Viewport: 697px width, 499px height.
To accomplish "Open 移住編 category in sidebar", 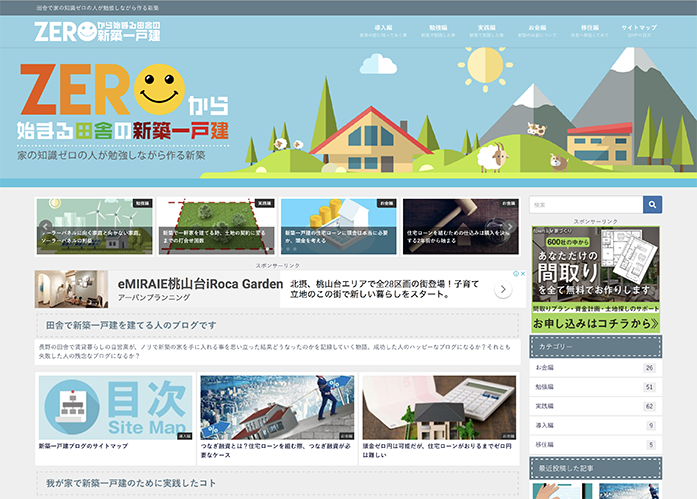I will pos(596,445).
